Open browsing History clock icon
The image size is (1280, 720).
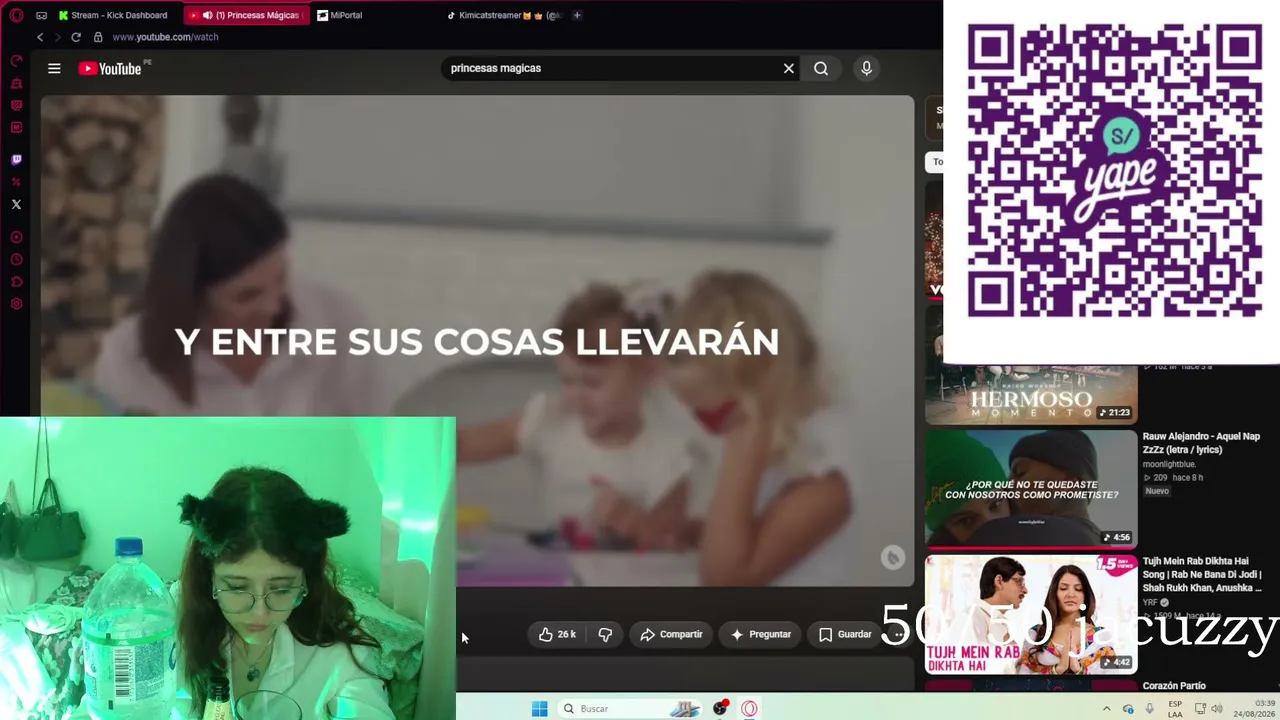pos(16,259)
